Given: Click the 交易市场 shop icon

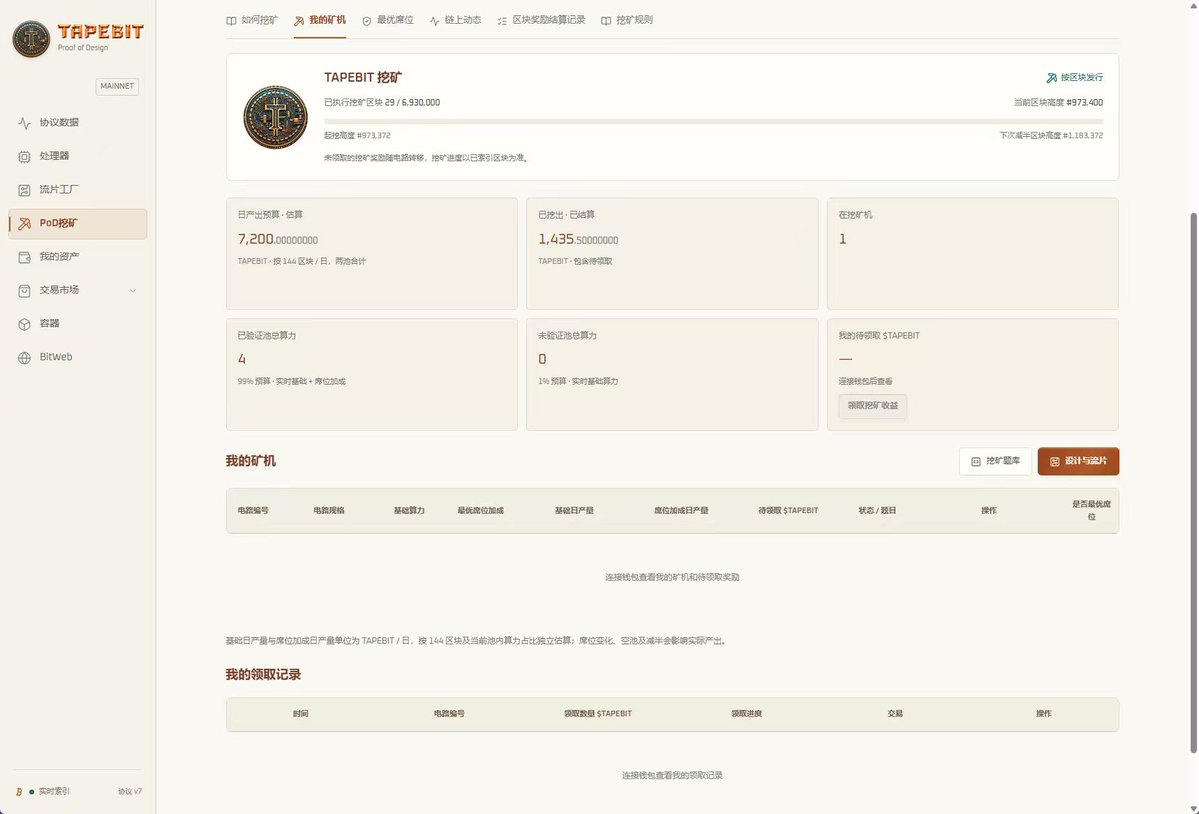Looking at the screenshot, I should (x=24, y=290).
